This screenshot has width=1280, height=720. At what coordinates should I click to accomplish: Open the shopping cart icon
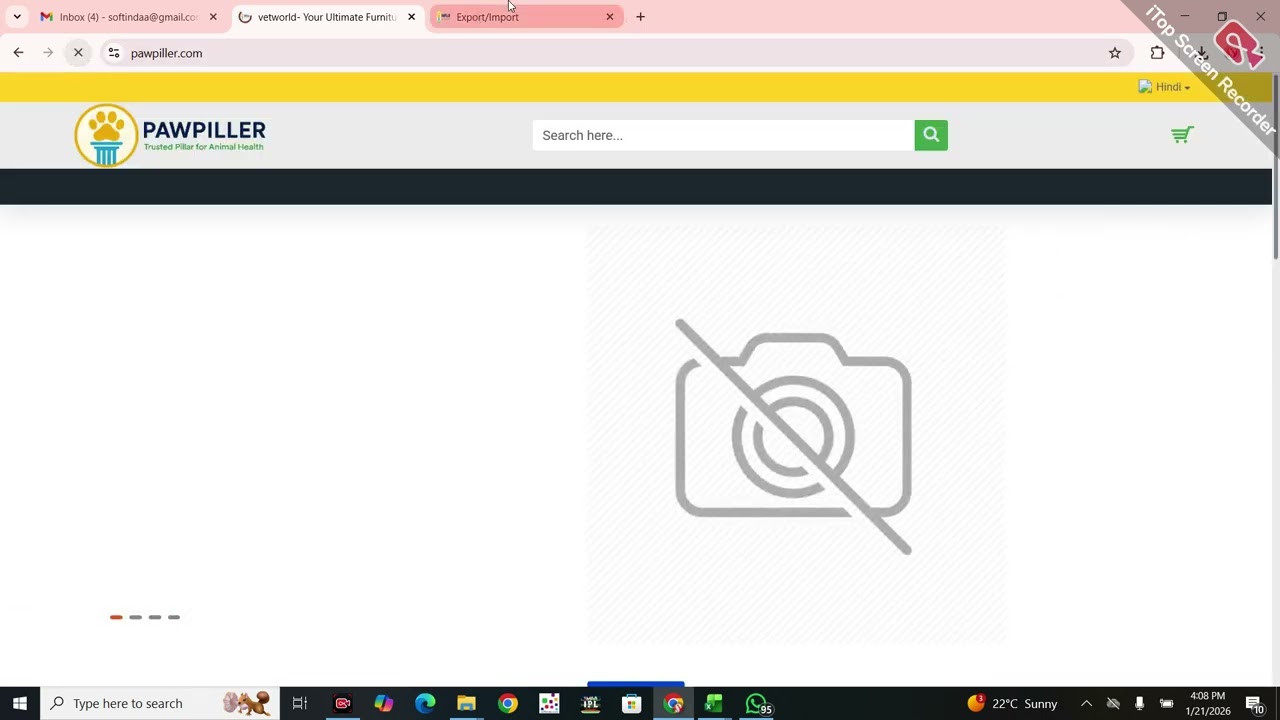click(x=1182, y=135)
